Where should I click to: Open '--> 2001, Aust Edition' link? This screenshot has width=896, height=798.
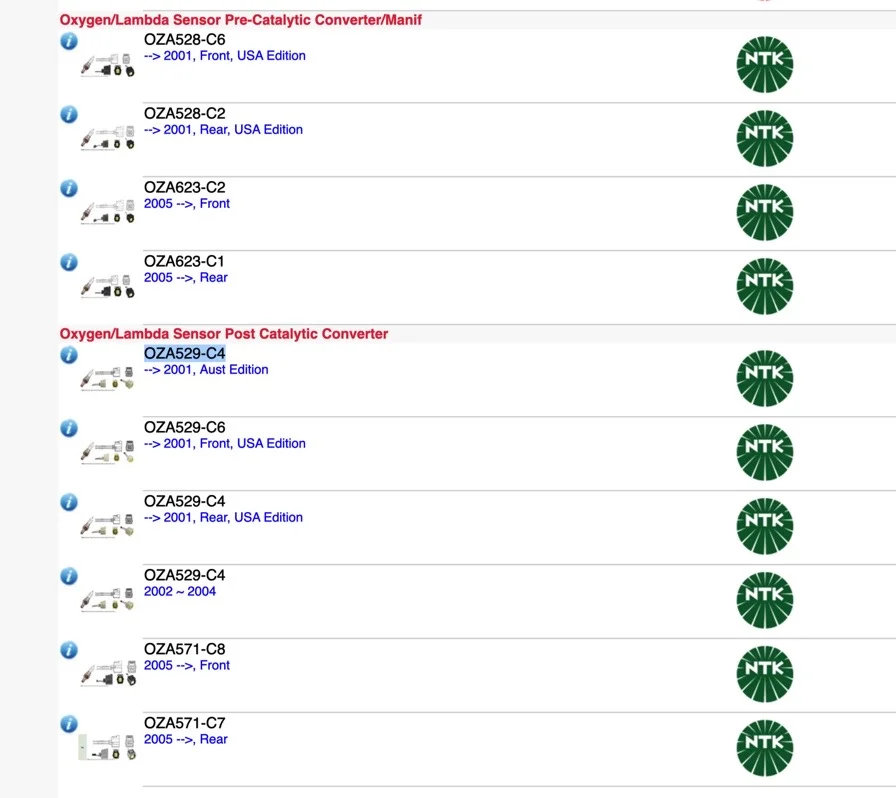[x=206, y=370]
